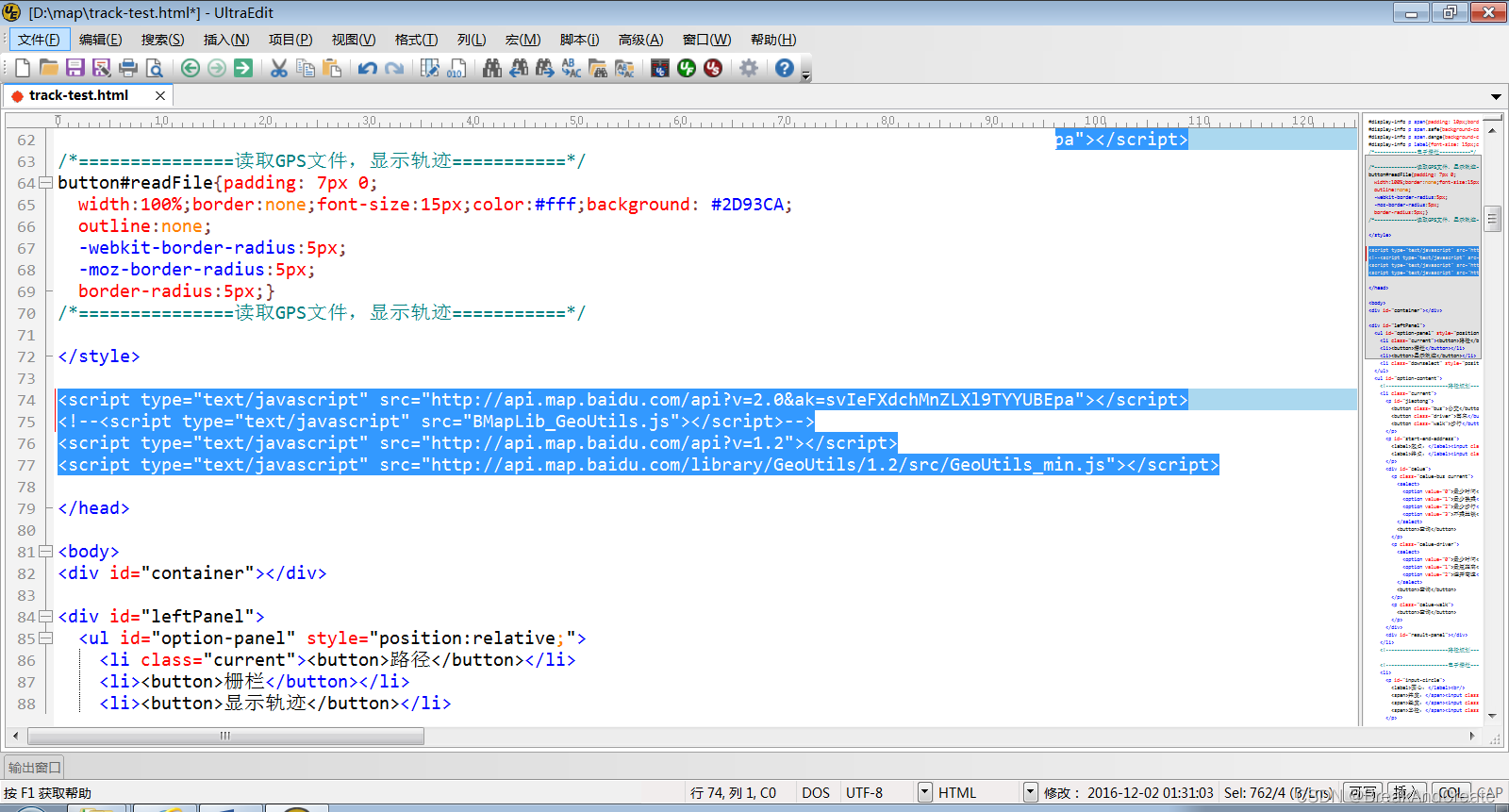Open the UTF-8 encoding dropdown
Screen dimensions: 1509x812
coord(925,792)
